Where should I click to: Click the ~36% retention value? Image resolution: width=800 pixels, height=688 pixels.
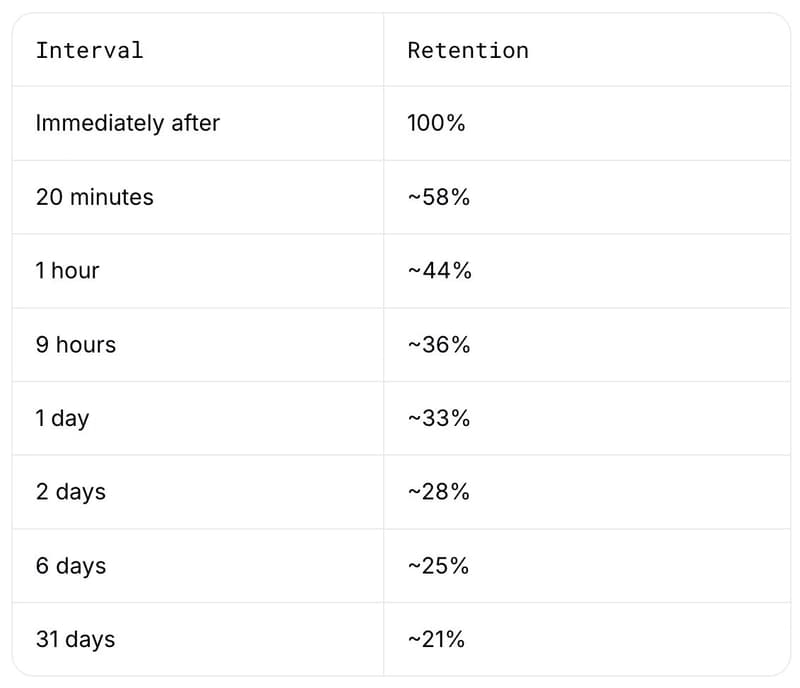[x=439, y=345]
